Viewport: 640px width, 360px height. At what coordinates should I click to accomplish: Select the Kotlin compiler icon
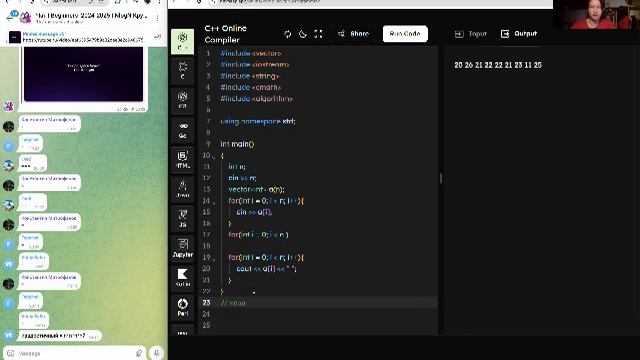[x=182, y=278]
